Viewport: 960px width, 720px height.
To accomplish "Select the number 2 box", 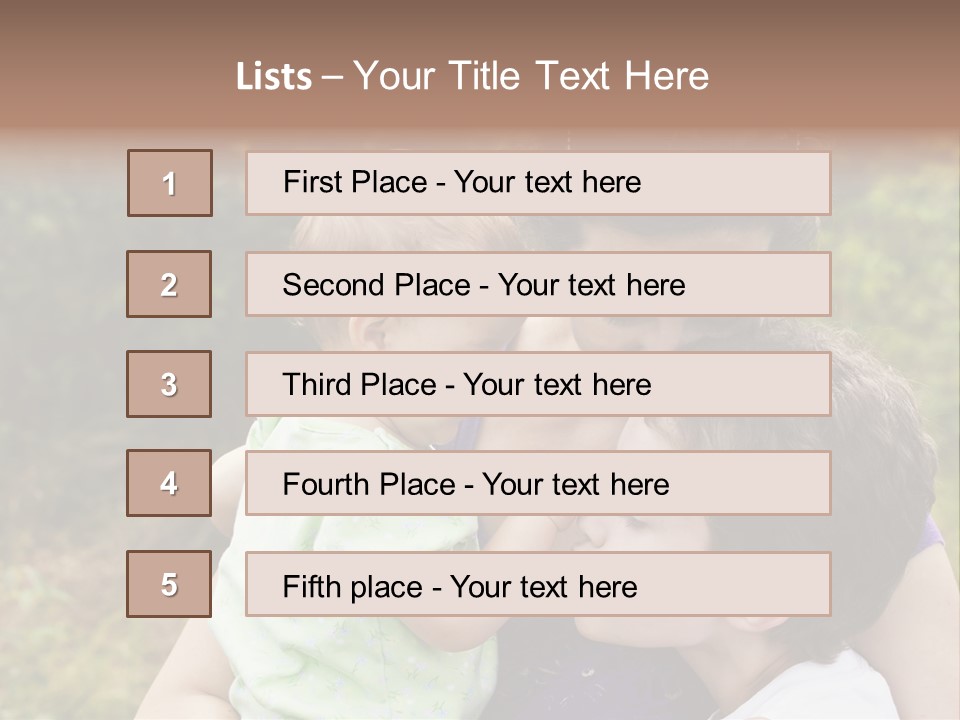I will [169, 284].
